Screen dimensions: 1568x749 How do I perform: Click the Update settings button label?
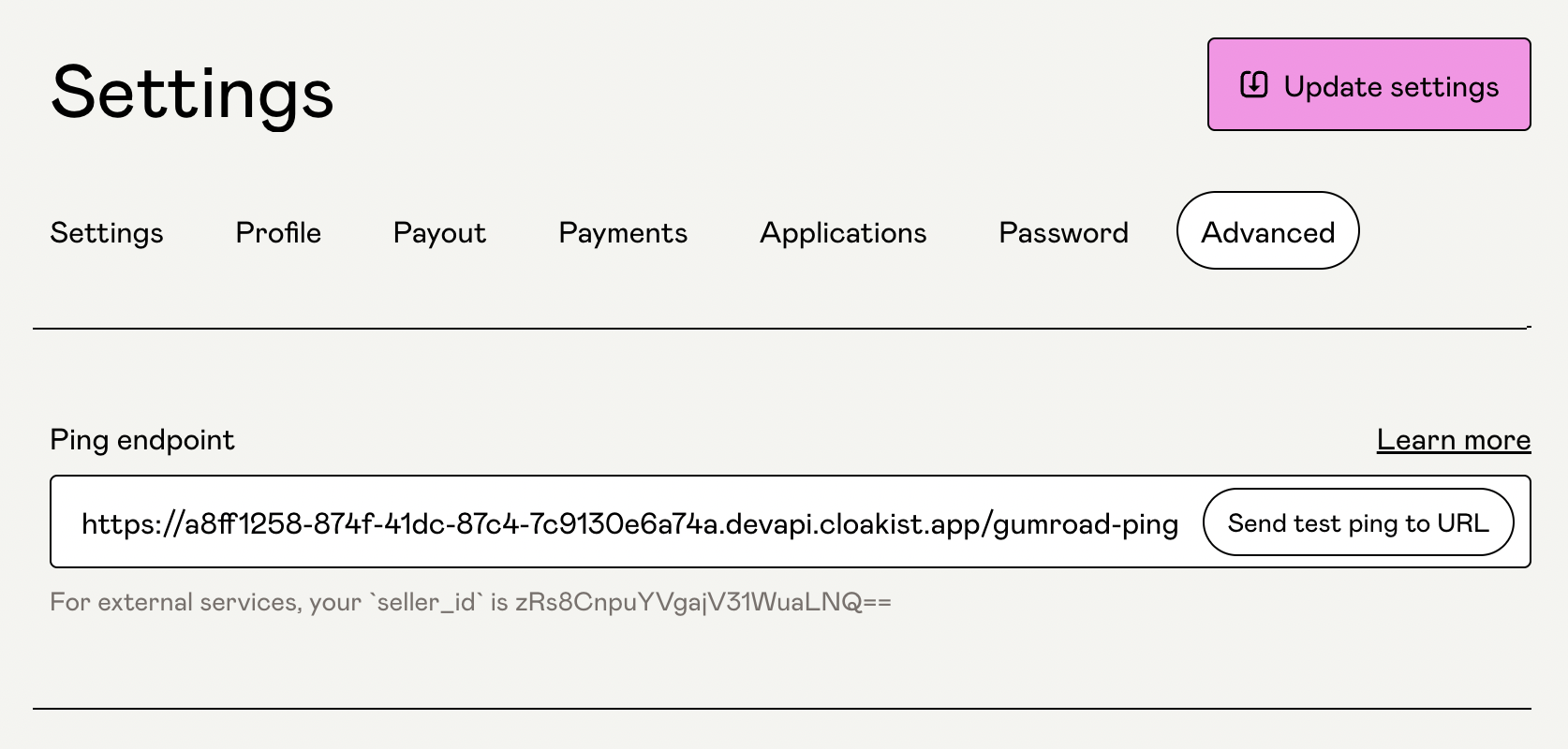1391,86
